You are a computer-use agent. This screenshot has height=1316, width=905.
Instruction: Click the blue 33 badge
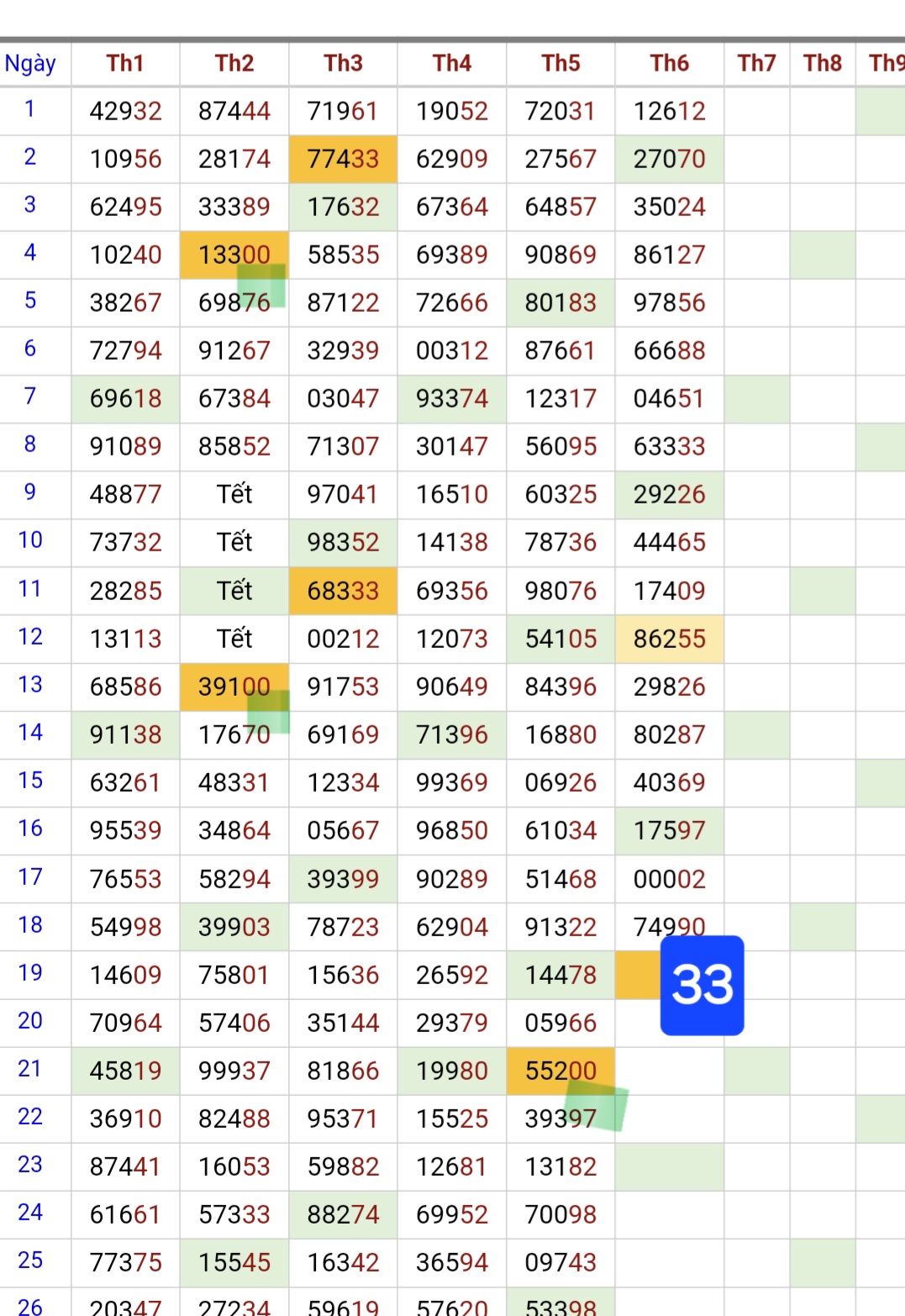(x=702, y=984)
